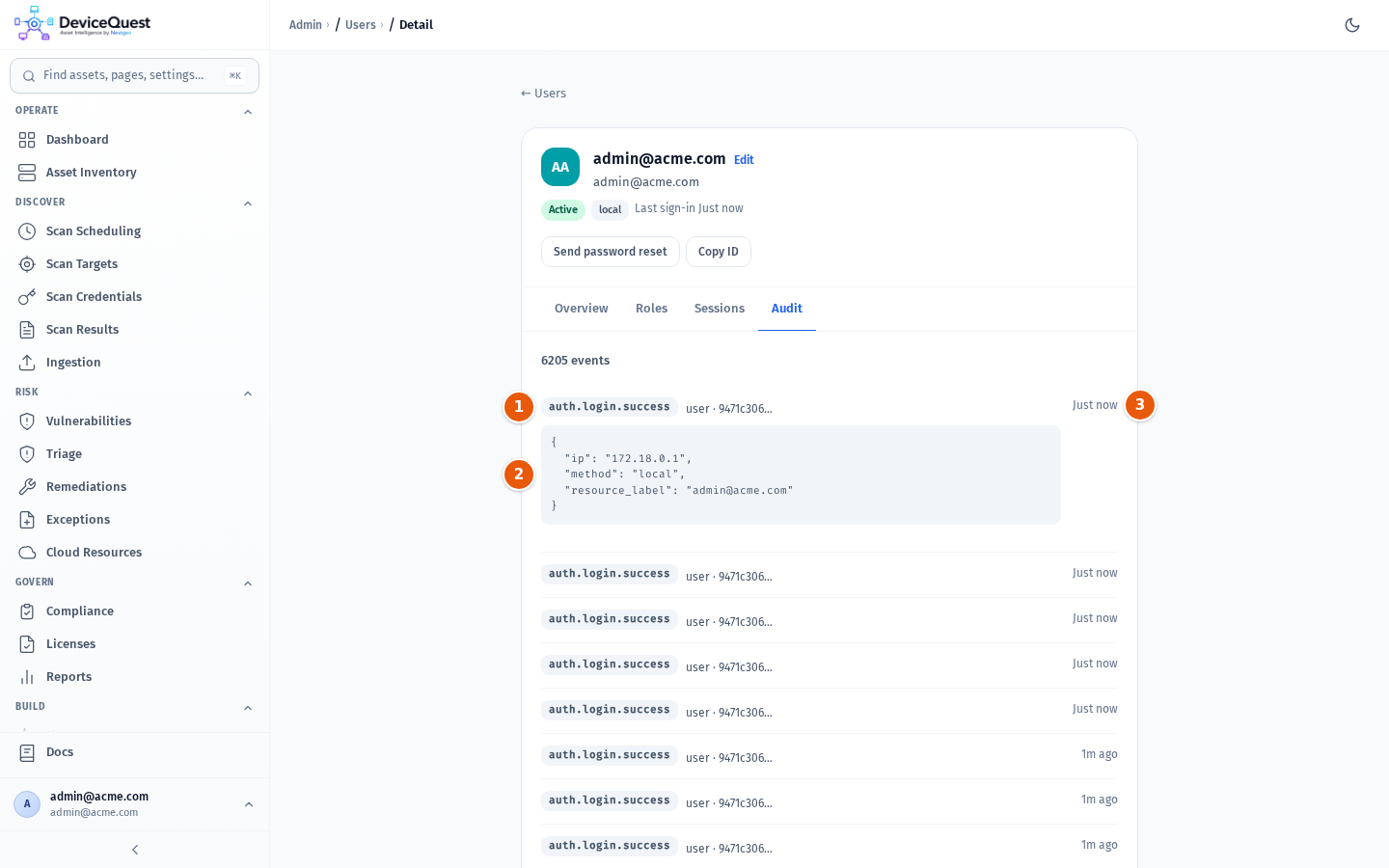1389x868 pixels.
Task: Click the Active status badge
Action: (563, 209)
